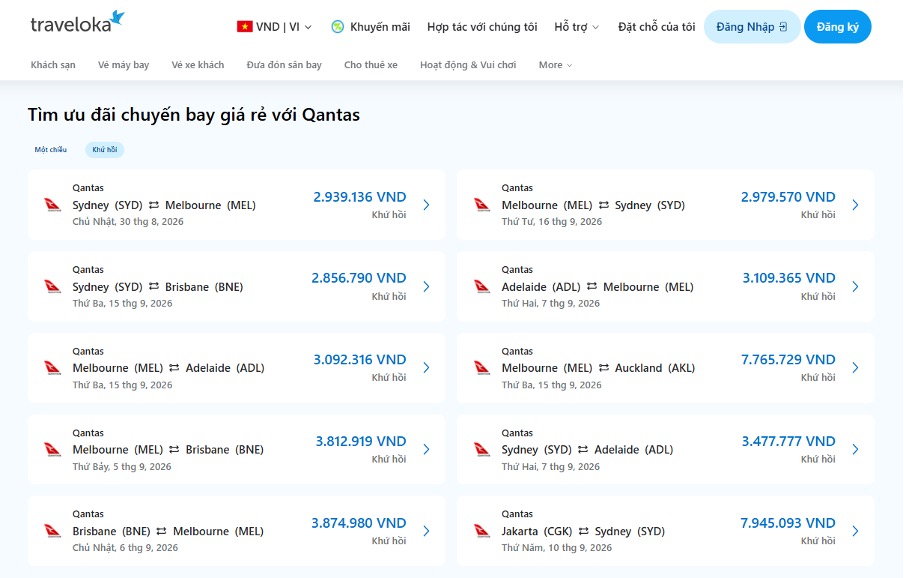Open chevron for 7.945.093 VND fare

[856, 531]
